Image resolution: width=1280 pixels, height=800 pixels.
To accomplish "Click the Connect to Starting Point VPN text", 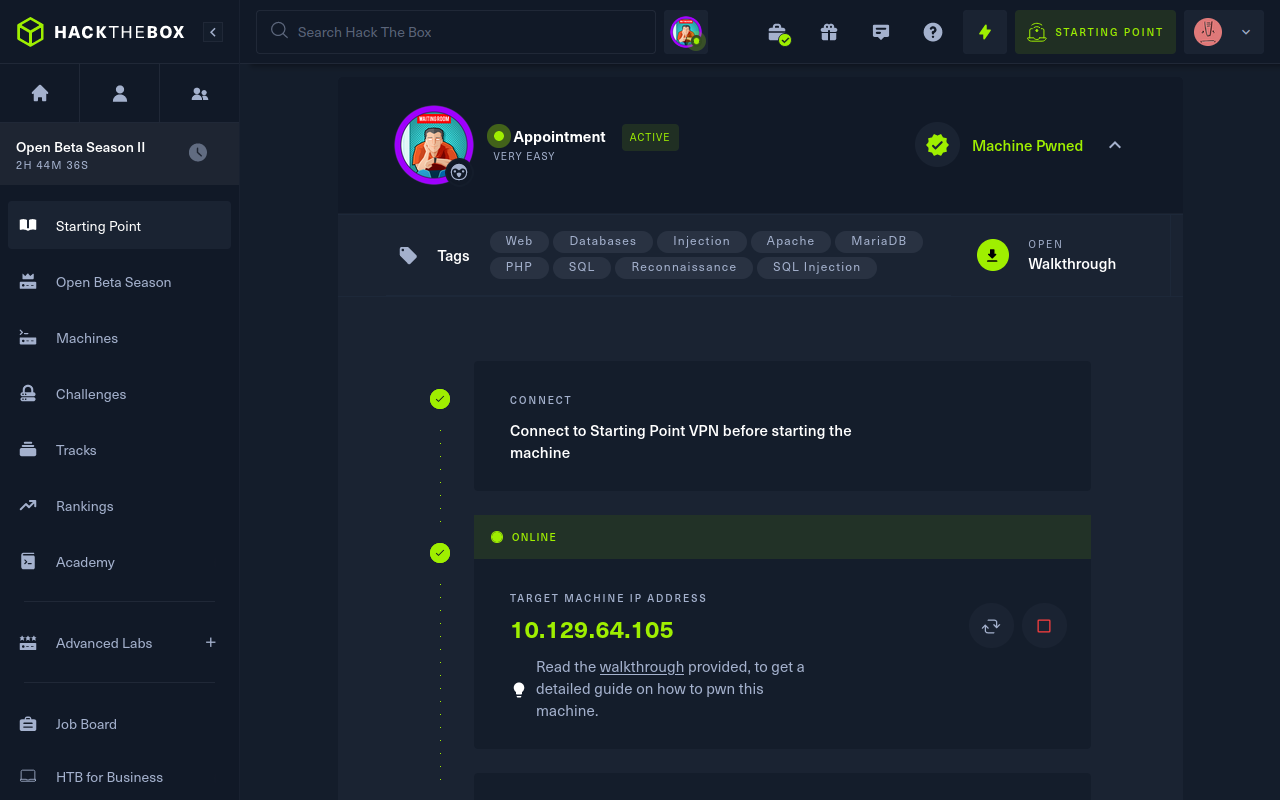I will (x=681, y=442).
